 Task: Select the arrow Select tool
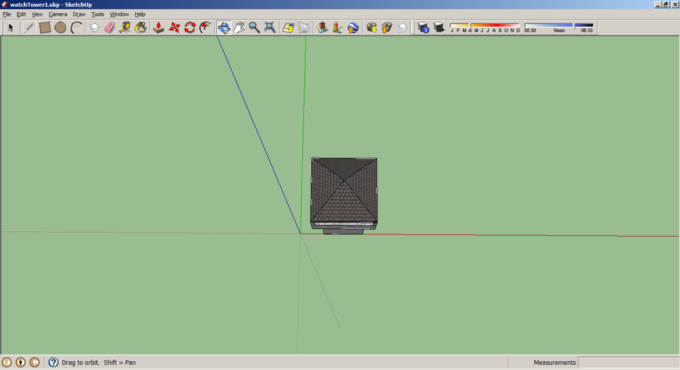(x=11, y=28)
